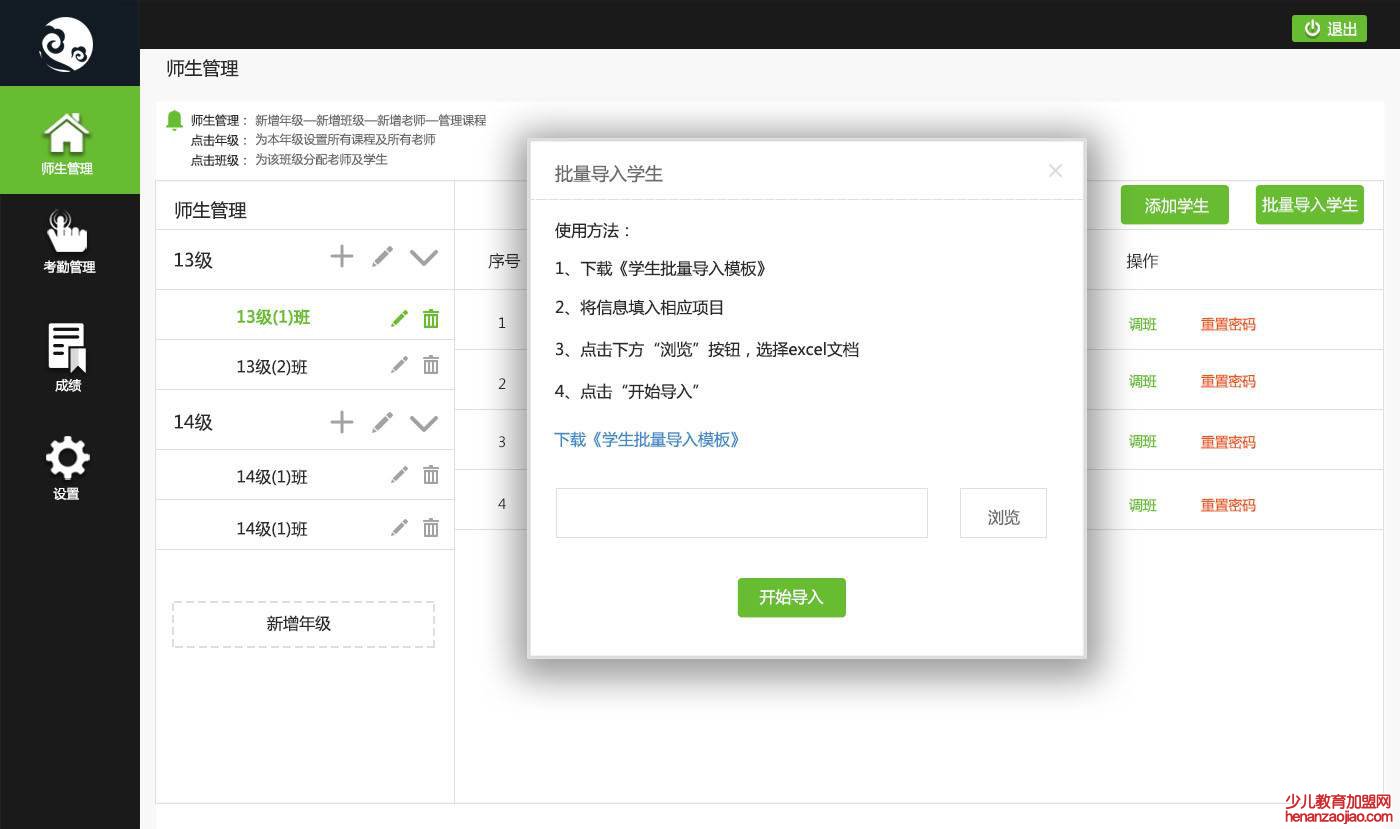
Task: Open the 设置 gear icon
Action: point(67,458)
